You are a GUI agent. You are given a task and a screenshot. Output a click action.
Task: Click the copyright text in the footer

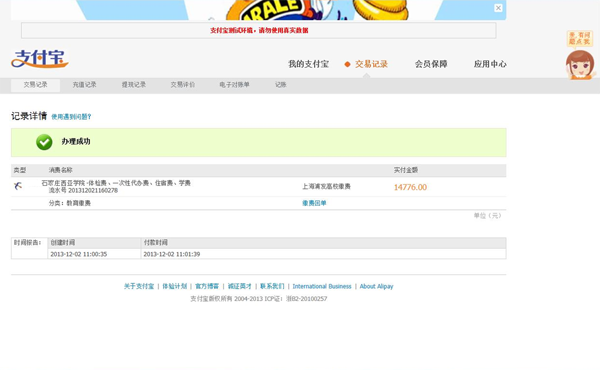pos(259,299)
